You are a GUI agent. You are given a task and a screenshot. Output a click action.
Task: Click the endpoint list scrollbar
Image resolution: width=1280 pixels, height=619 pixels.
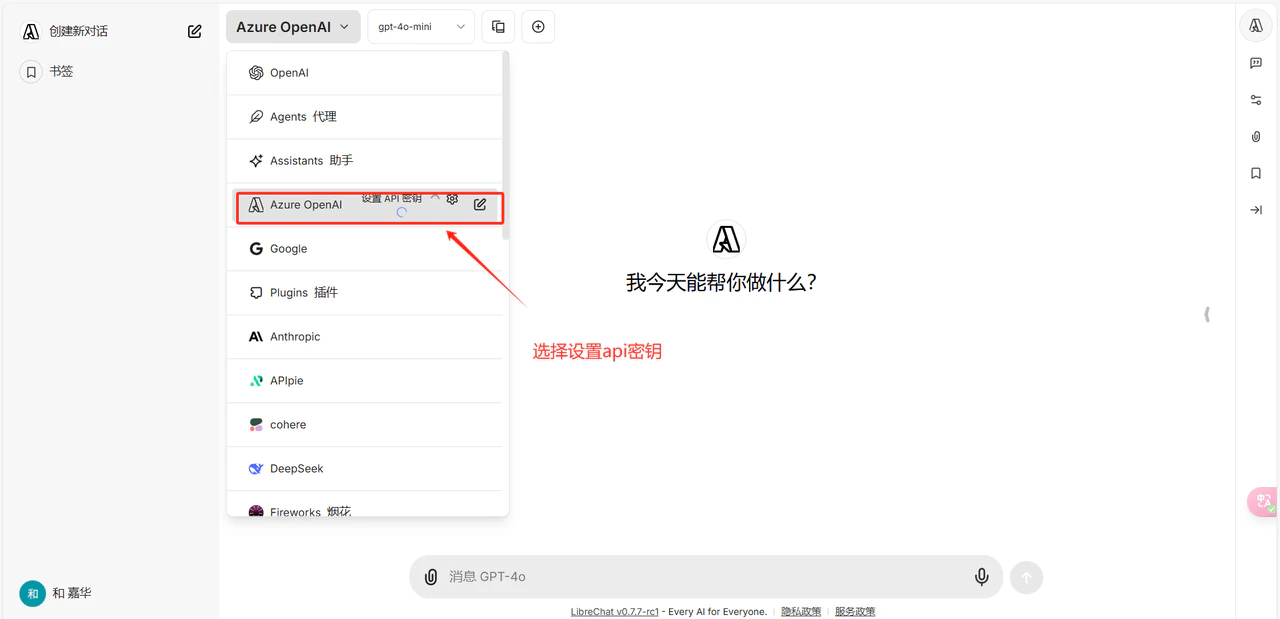(x=506, y=145)
